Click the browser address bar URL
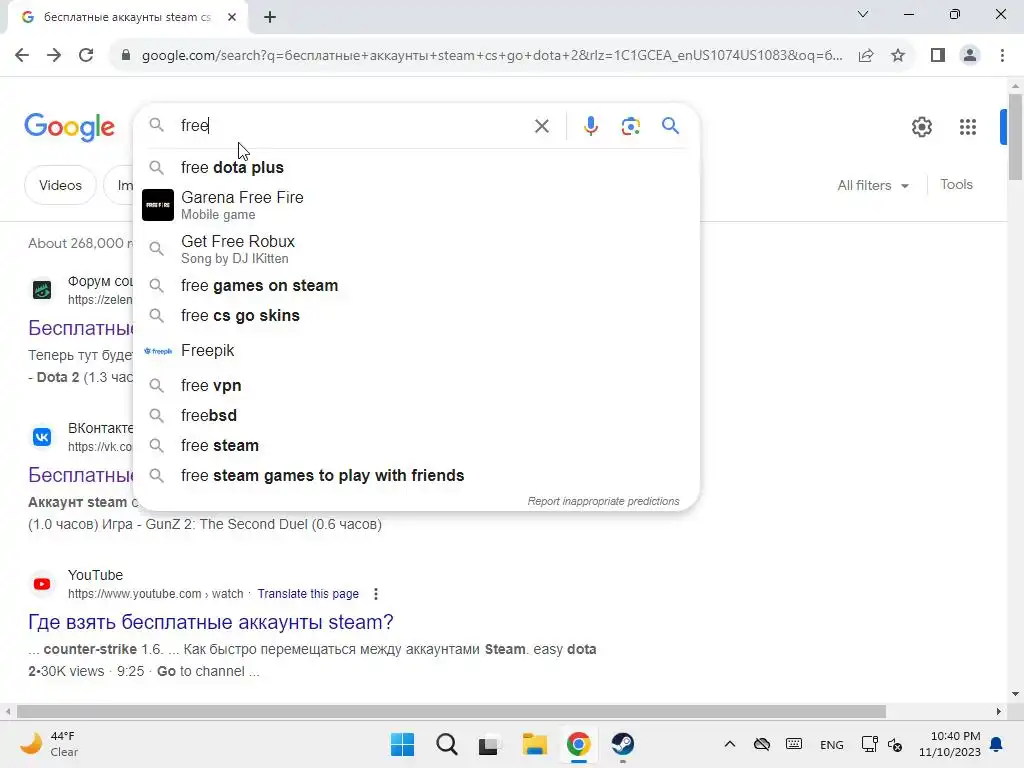The image size is (1024, 768). pyautogui.click(x=492, y=55)
